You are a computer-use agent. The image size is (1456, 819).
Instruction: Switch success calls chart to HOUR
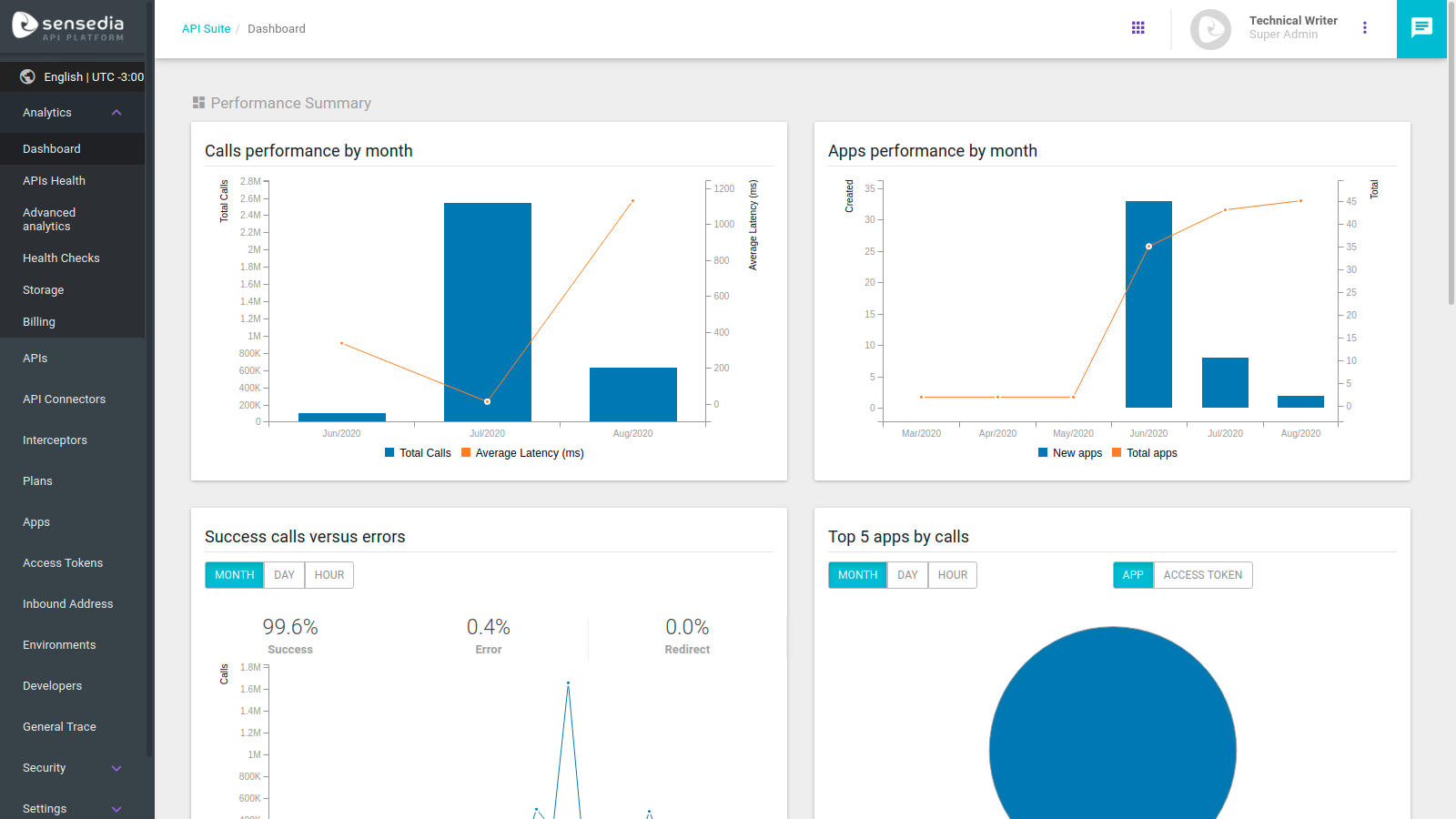(x=329, y=575)
